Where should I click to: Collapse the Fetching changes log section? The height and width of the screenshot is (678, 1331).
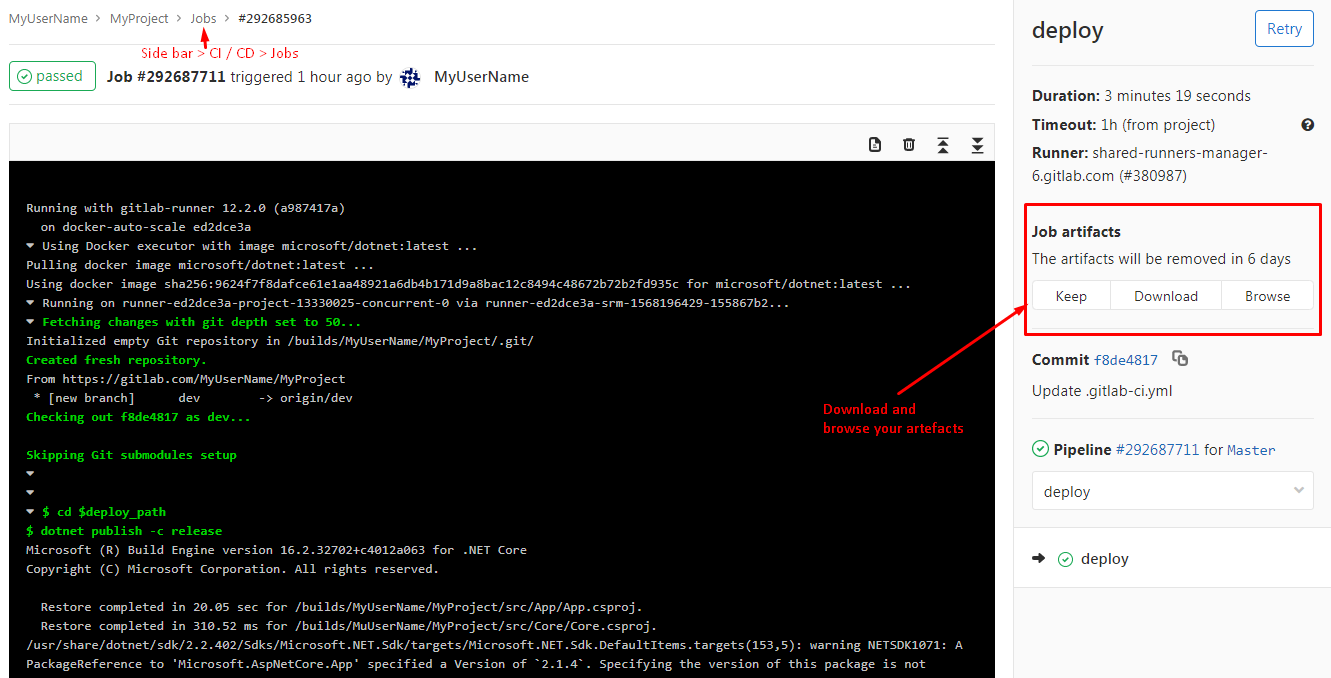tap(28, 321)
